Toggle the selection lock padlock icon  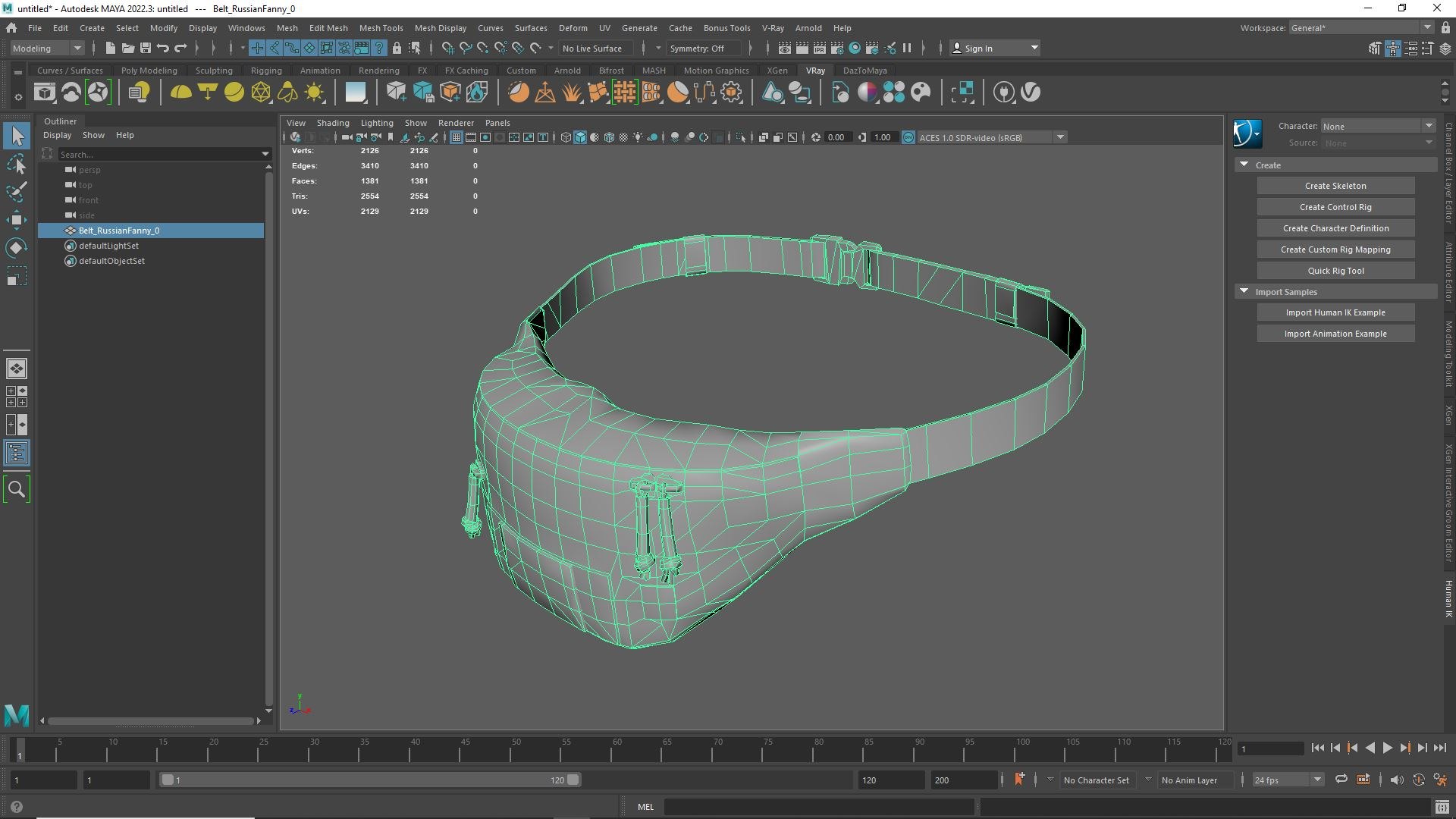click(397, 48)
